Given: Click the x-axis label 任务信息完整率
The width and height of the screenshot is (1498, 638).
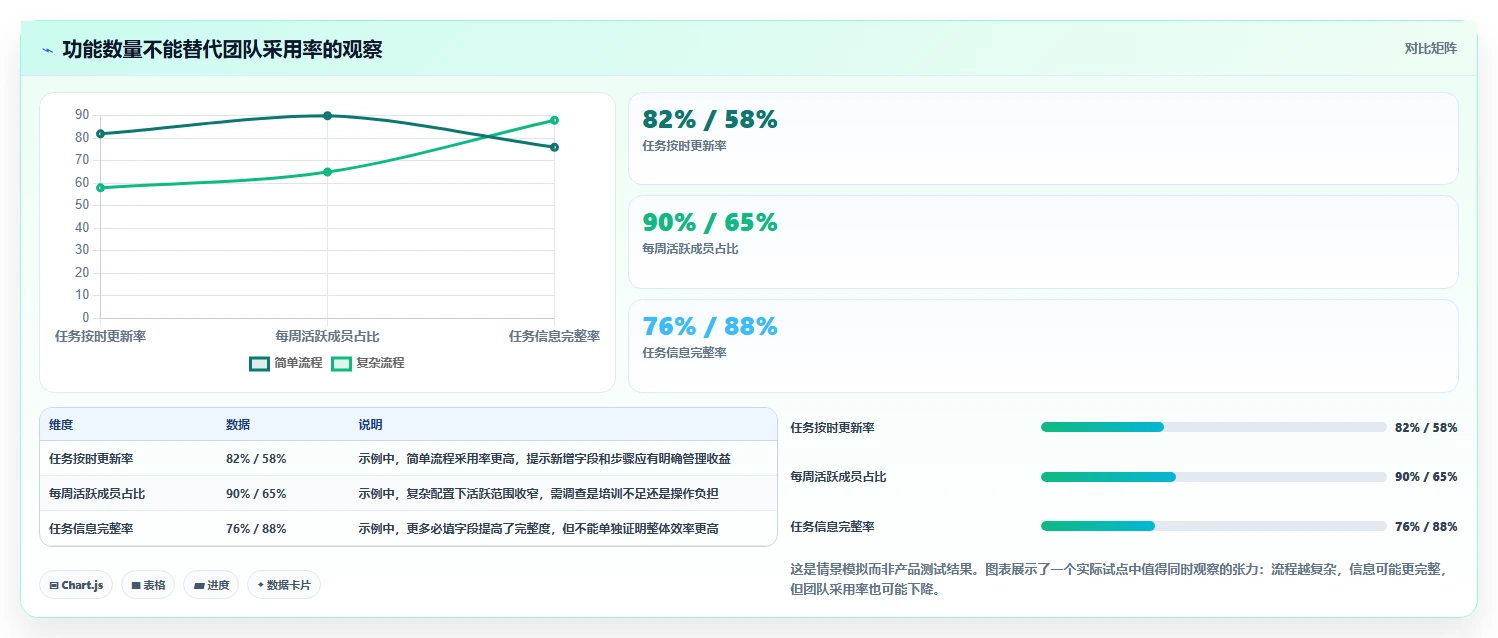Looking at the screenshot, I should pyautogui.click(x=554, y=336).
